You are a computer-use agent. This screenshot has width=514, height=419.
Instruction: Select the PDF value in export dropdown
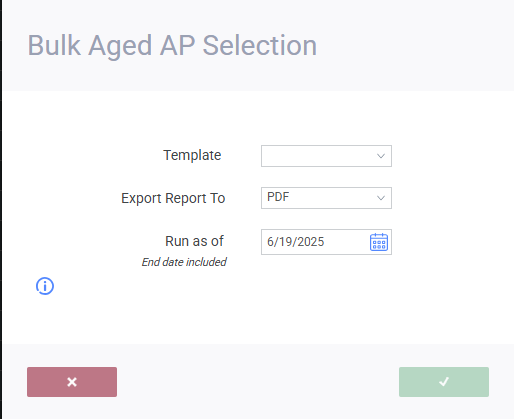(x=278, y=197)
